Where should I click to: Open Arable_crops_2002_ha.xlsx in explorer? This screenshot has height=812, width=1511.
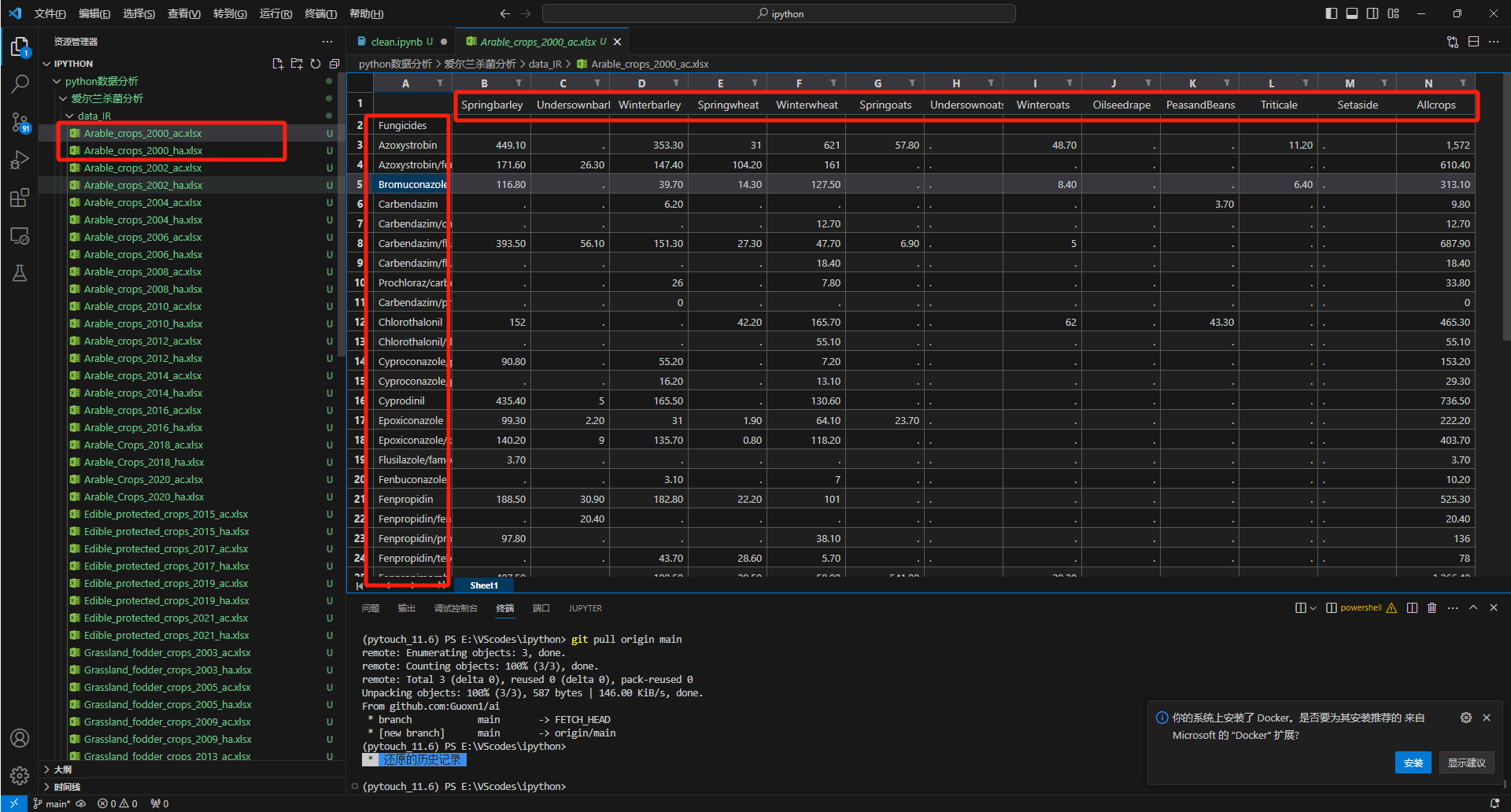pyautogui.click(x=143, y=185)
